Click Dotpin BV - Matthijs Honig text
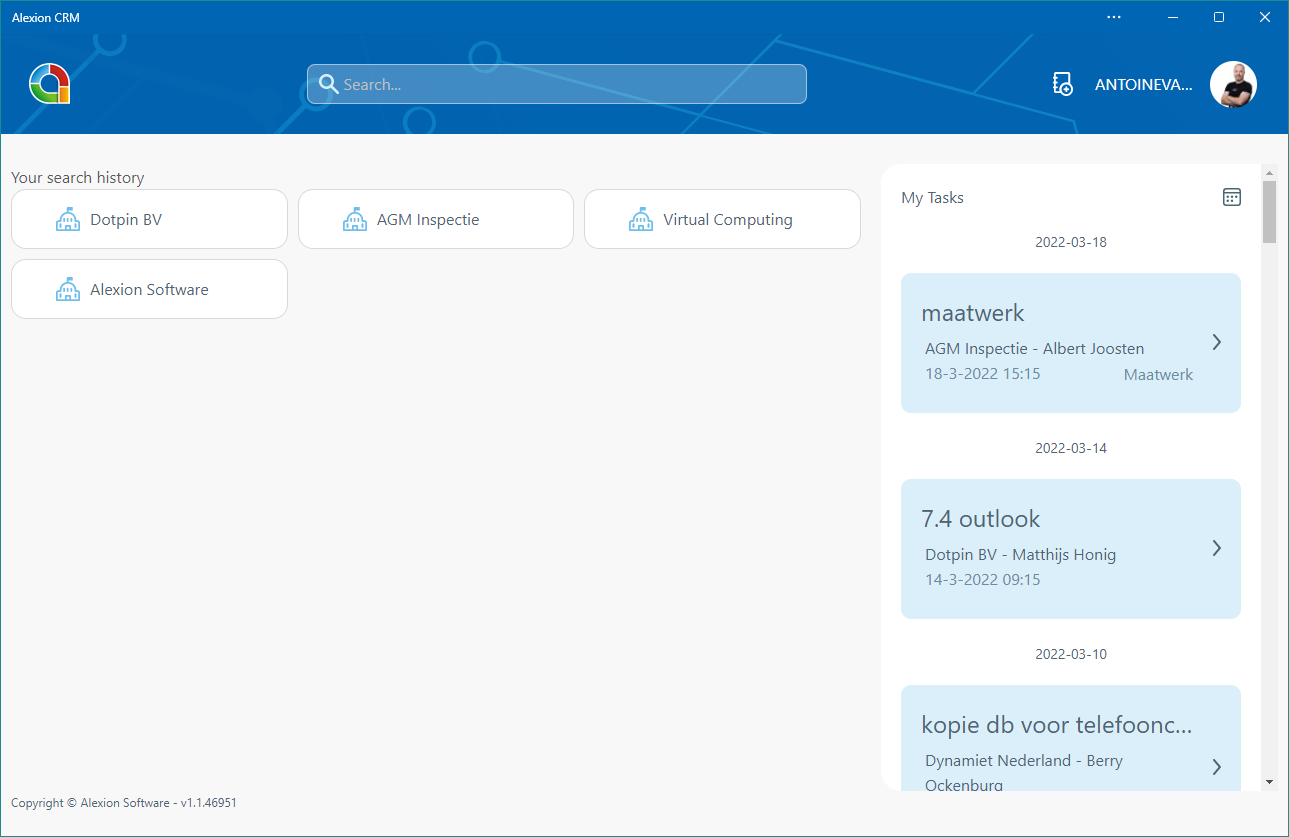 point(1020,555)
